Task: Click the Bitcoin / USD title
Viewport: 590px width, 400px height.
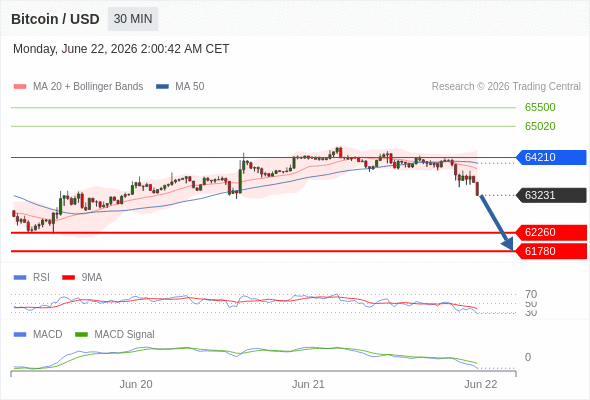Action: [55, 19]
